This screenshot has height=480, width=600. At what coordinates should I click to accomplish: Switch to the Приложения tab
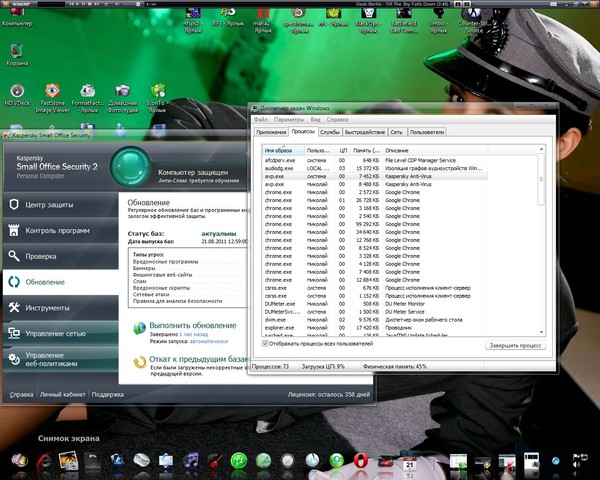(271, 132)
